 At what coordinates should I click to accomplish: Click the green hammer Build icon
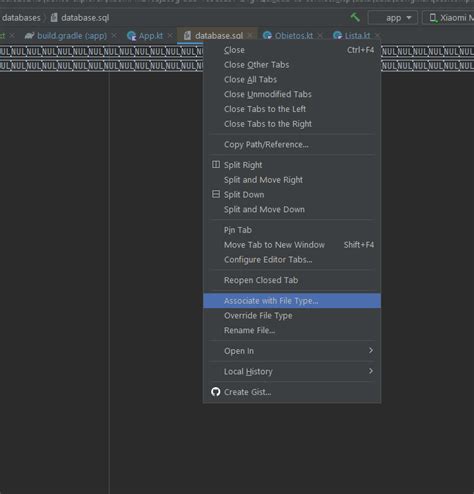pos(355,17)
